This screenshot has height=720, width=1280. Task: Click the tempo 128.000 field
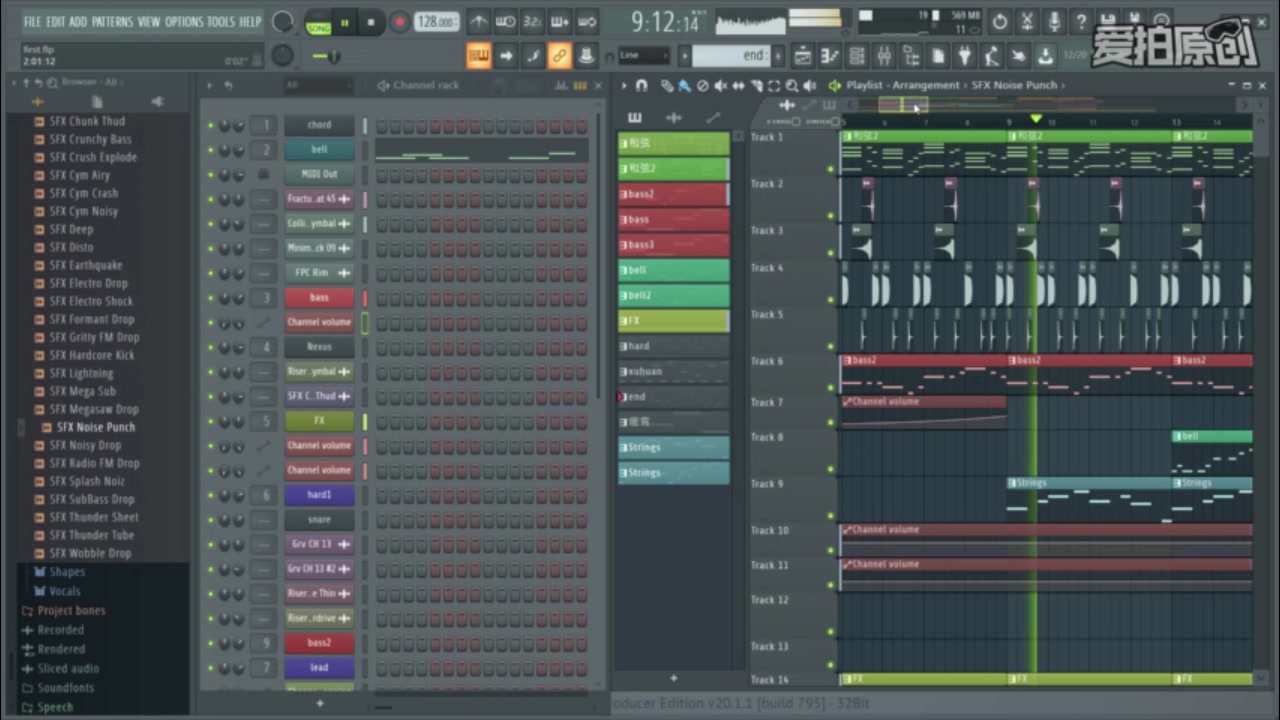tap(437, 22)
